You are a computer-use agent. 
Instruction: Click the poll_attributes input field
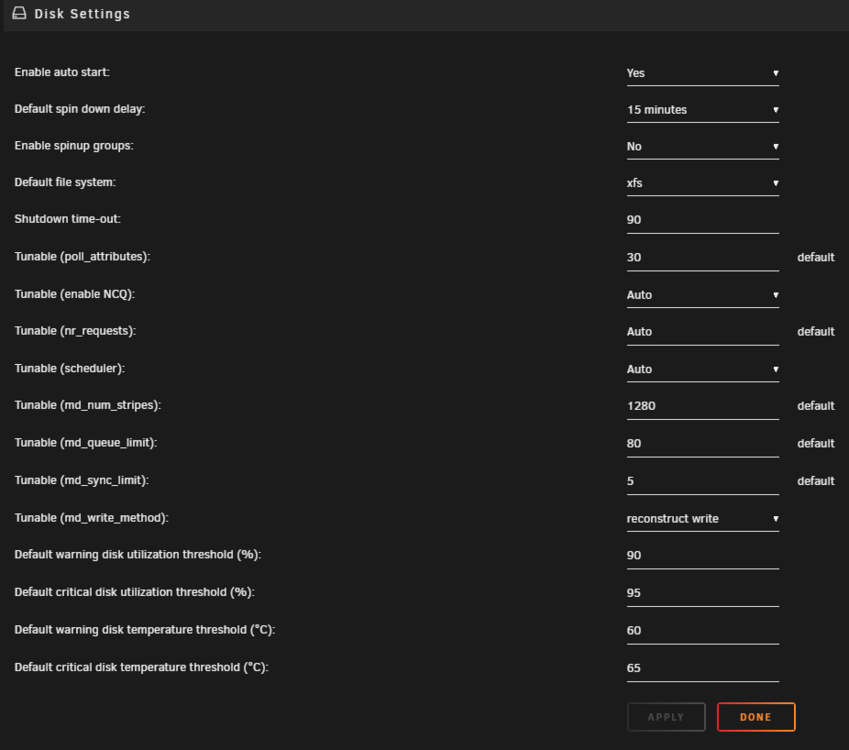pyautogui.click(x=703, y=258)
